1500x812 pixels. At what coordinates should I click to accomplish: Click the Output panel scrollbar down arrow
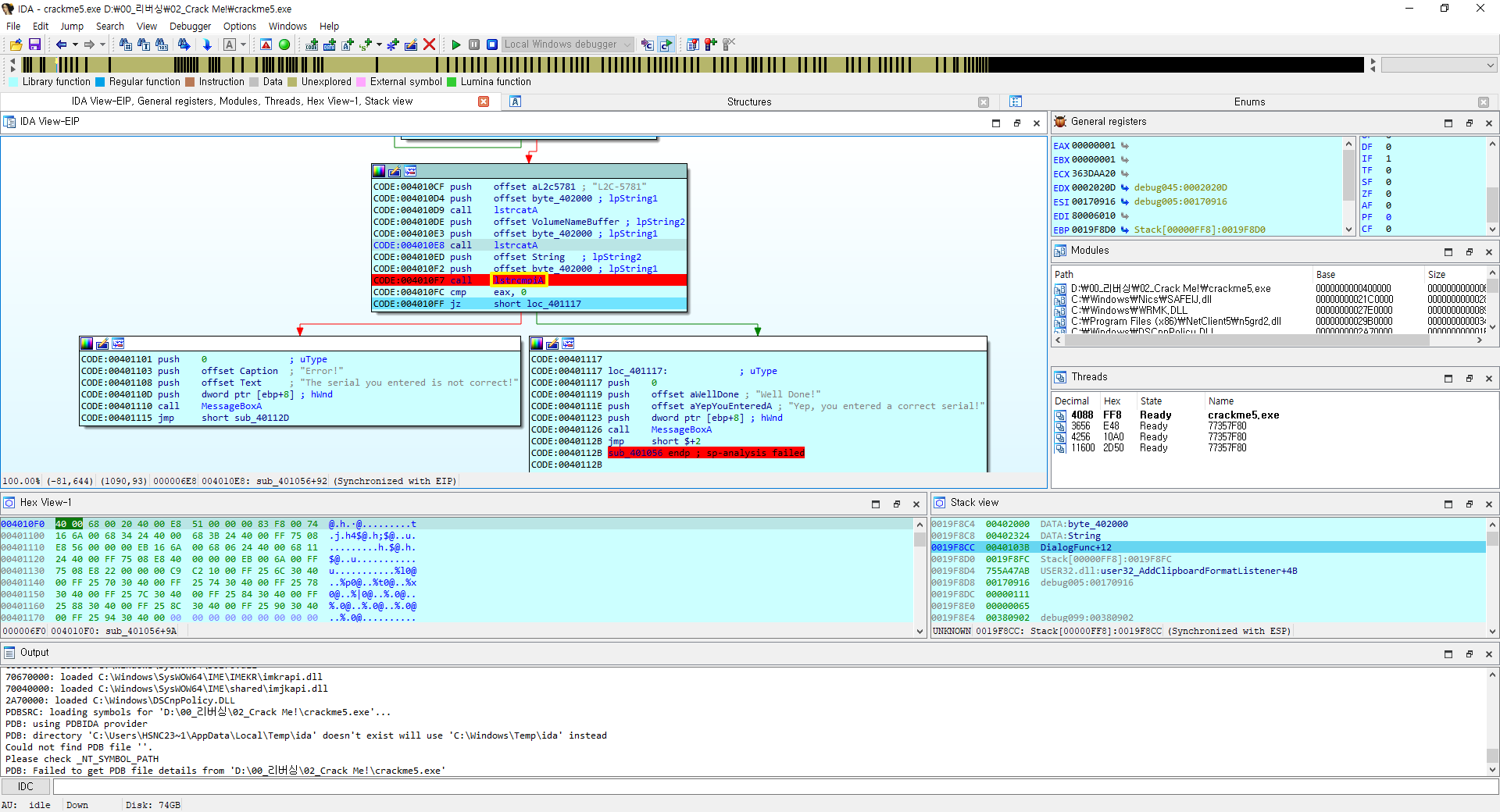[1492, 769]
